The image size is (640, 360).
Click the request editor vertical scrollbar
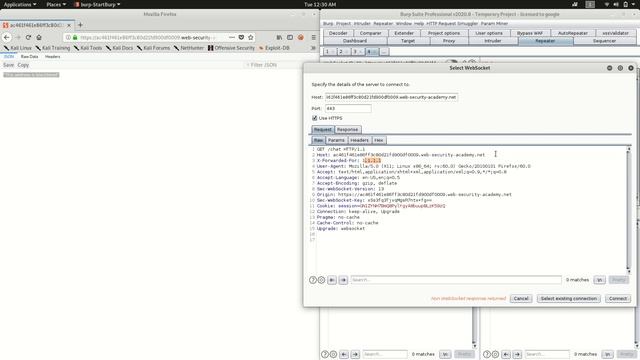coord(629,210)
